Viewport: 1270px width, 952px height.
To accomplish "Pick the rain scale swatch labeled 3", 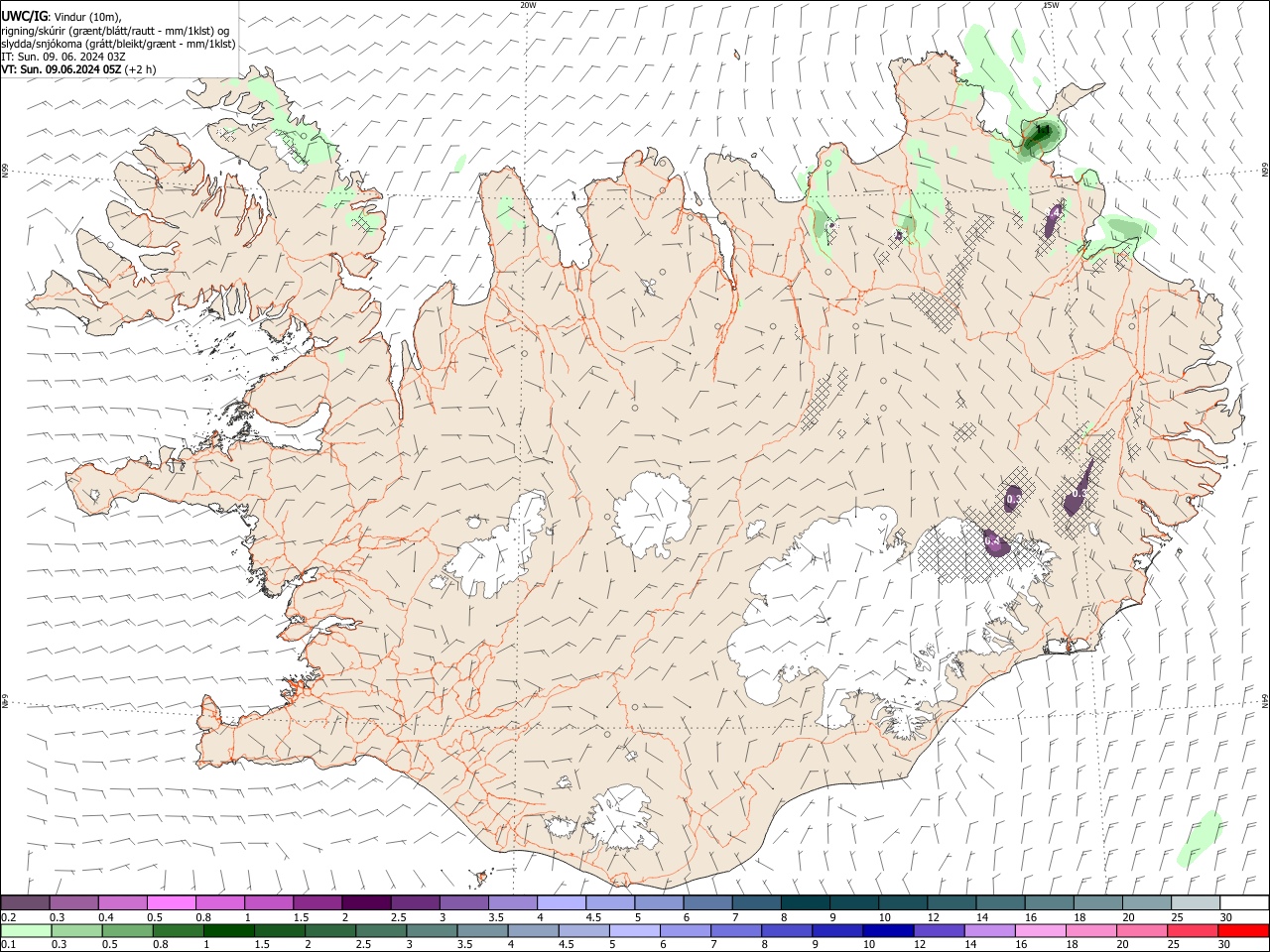I will 431,931.
